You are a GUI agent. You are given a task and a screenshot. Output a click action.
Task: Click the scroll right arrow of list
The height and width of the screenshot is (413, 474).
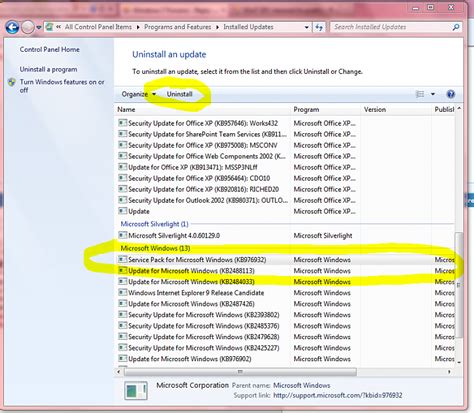449,371
